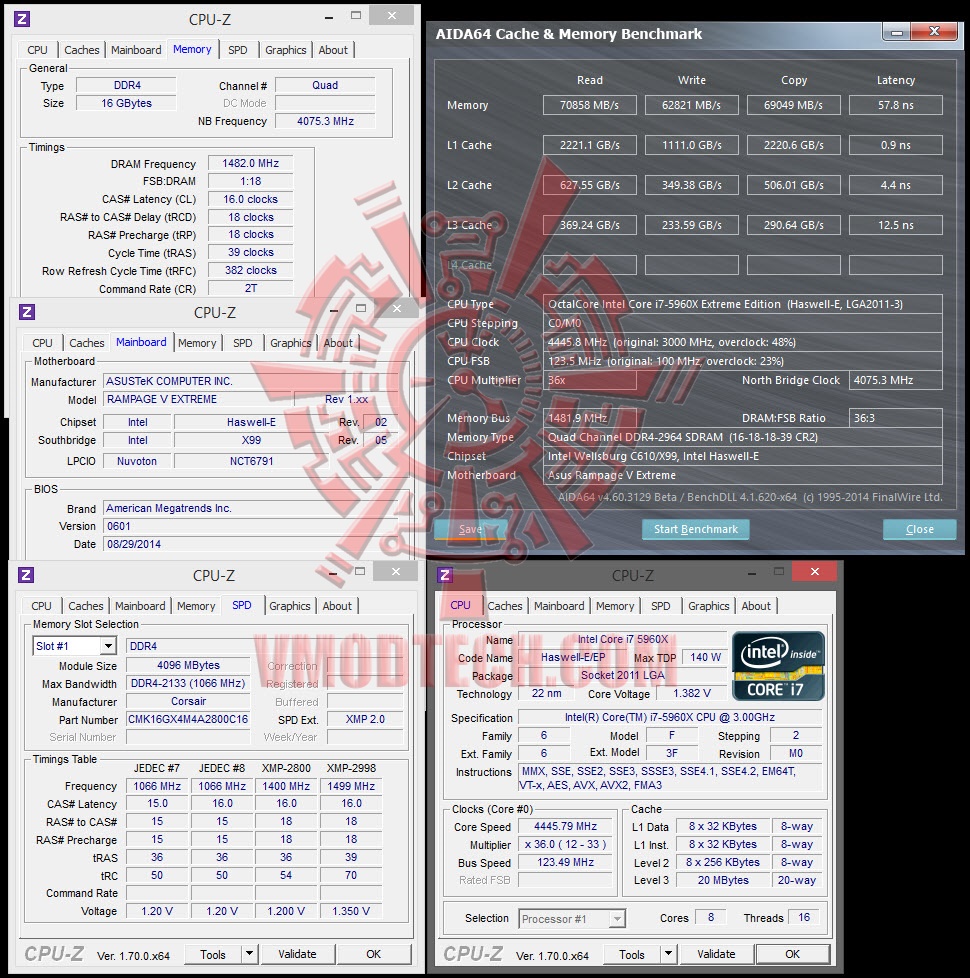Open Memory tab in SPD window
Viewport: 970px width, 978px height.
196,606
